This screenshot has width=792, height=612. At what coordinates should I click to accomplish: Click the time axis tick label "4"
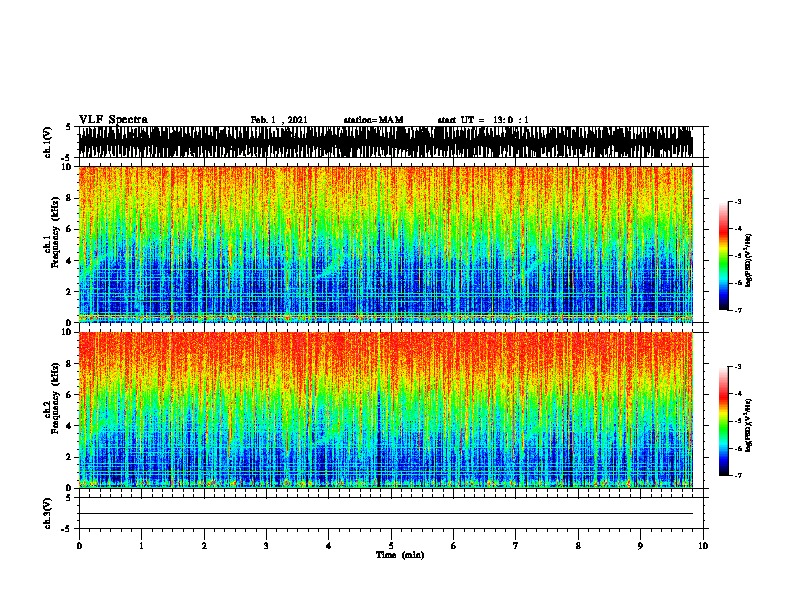click(328, 545)
